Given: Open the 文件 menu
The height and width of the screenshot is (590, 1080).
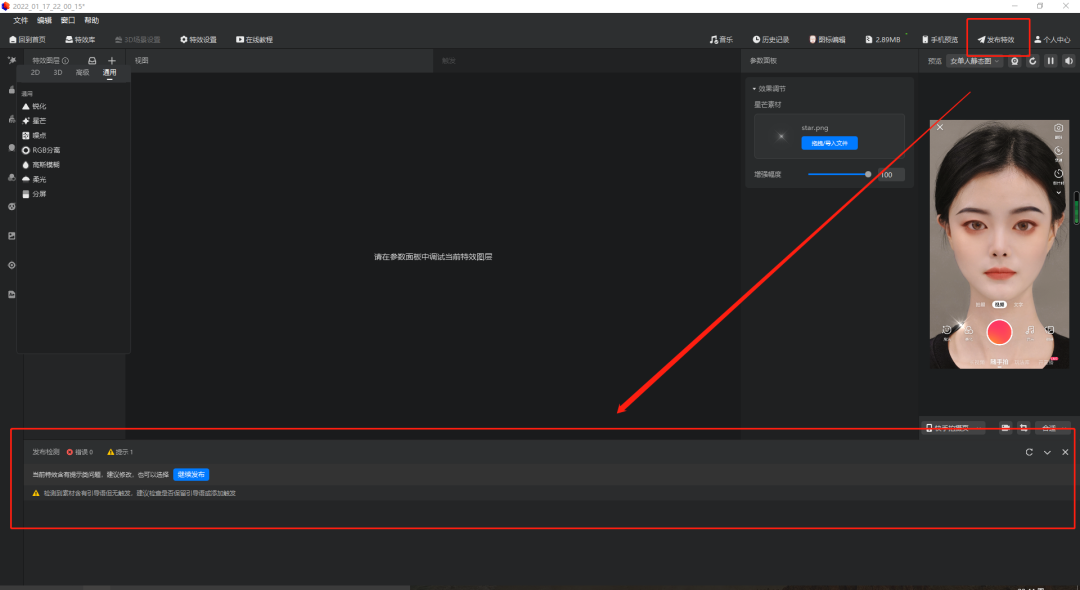Looking at the screenshot, I should [x=20, y=20].
